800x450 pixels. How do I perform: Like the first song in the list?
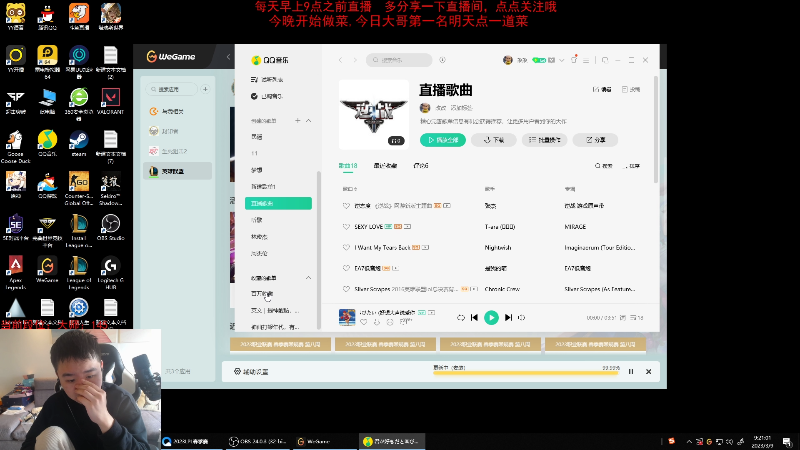pos(346,206)
